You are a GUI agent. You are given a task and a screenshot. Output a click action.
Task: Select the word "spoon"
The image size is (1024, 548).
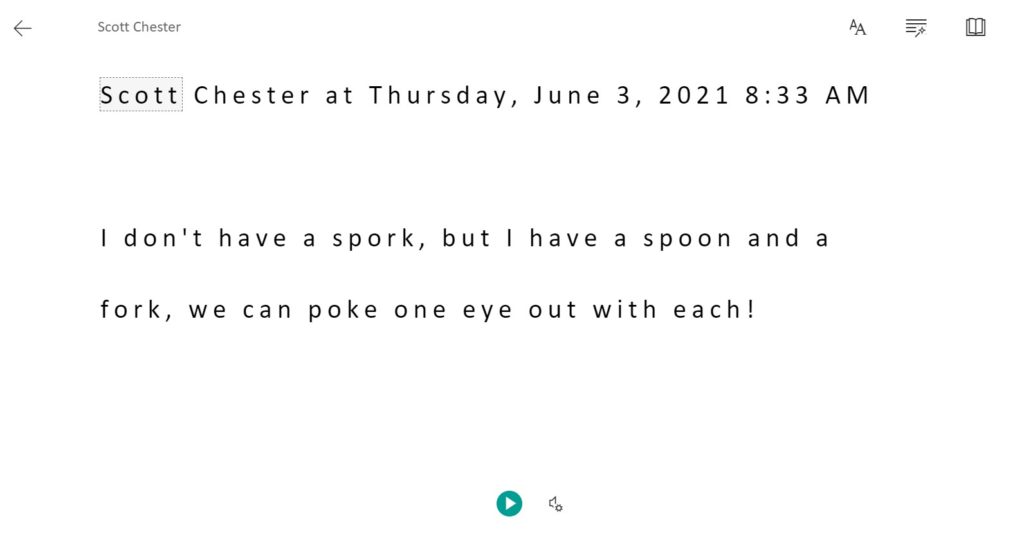687,239
